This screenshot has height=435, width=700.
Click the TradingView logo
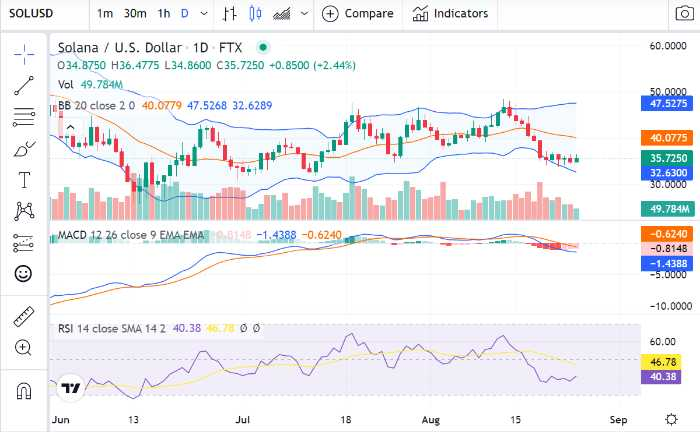(x=71, y=388)
